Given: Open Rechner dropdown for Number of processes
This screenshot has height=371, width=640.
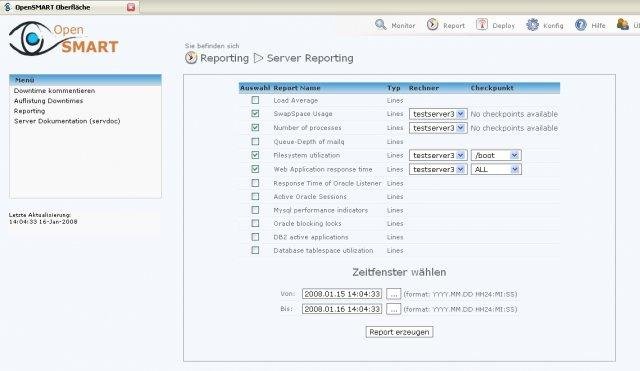Looking at the screenshot, I should click(438, 128).
